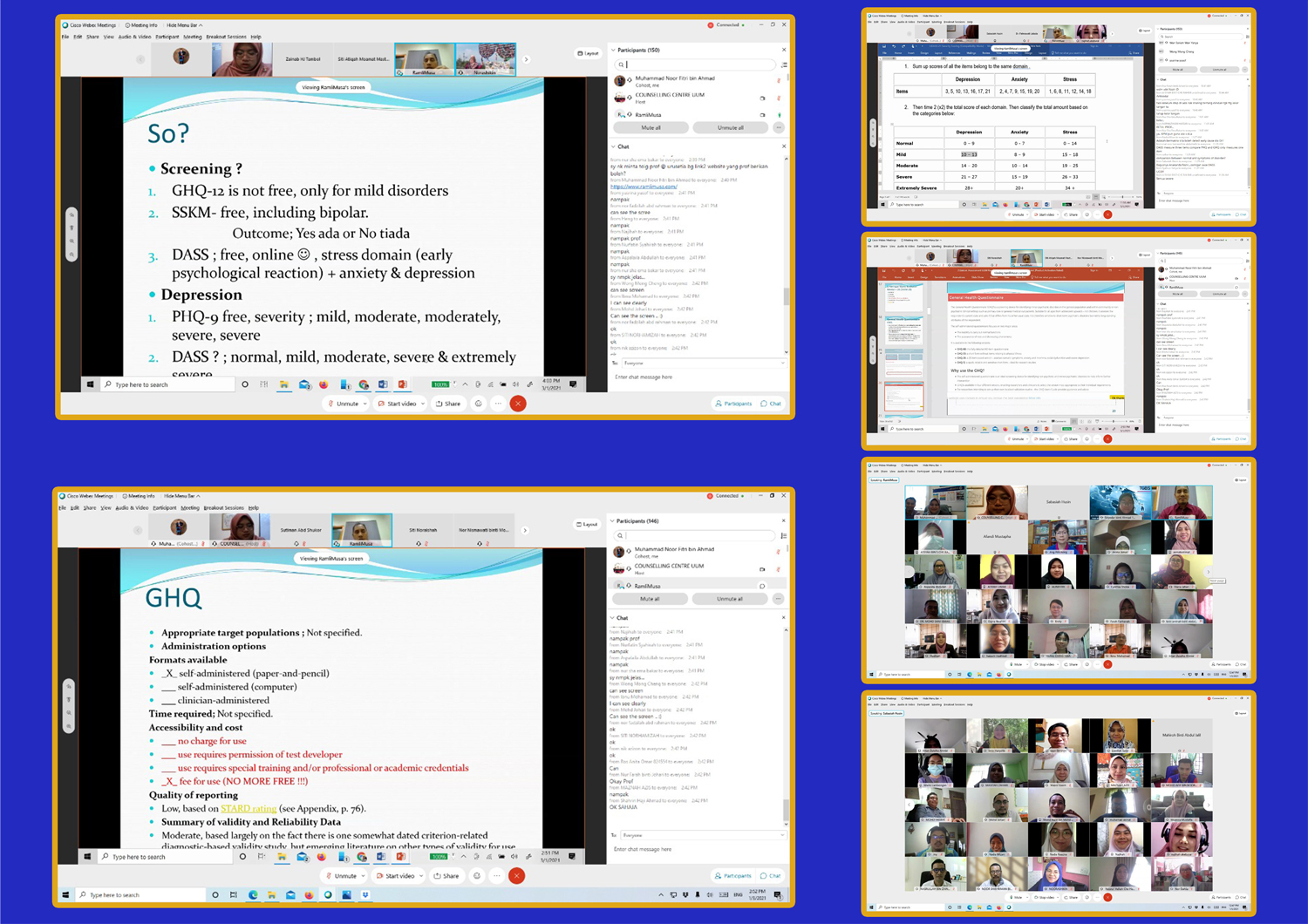1308x924 pixels.
Task: Click Windows taskbar search box at bottom
Action: (140, 894)
